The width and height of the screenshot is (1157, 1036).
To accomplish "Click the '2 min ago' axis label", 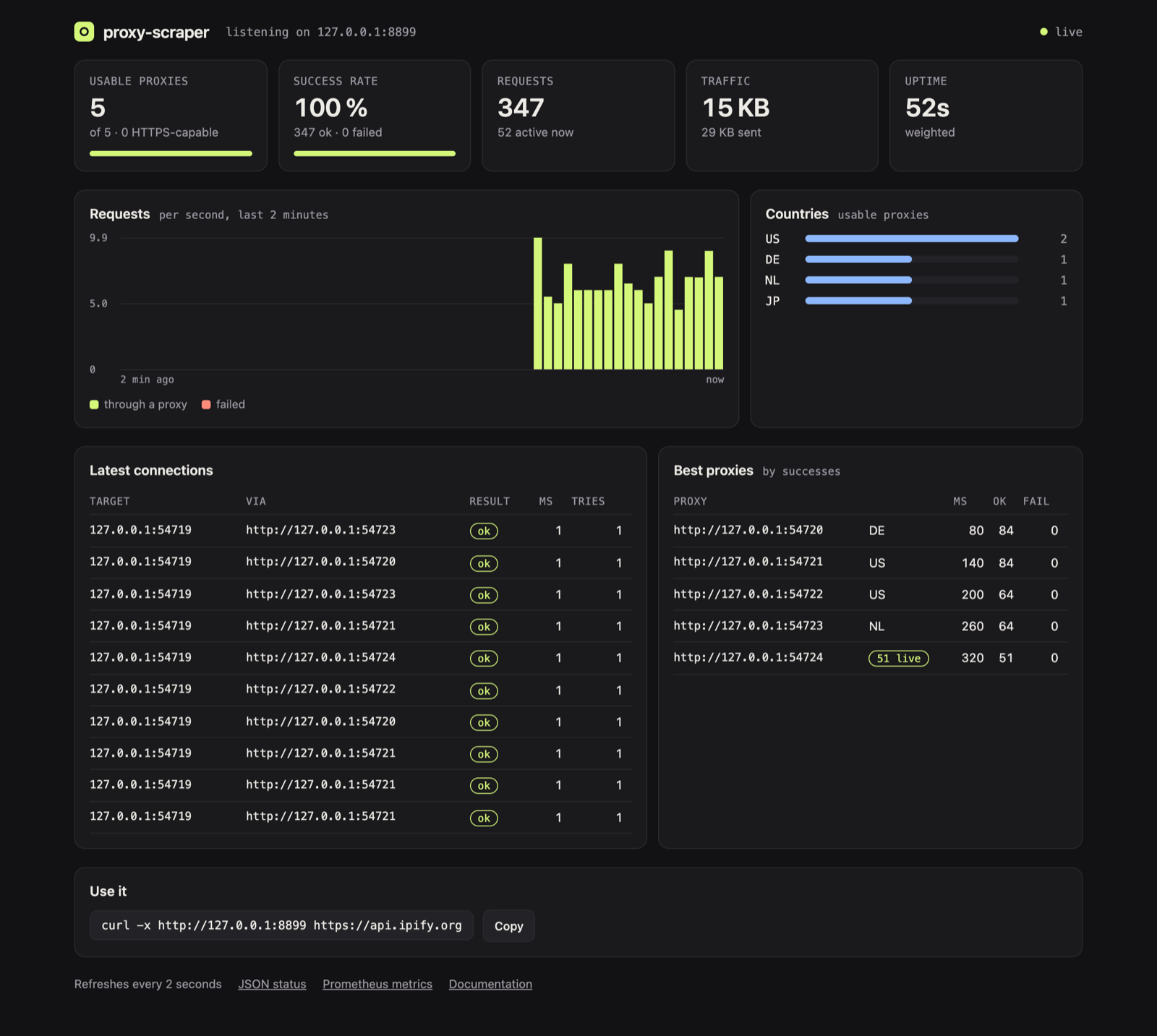I will (x=147, y=380).
